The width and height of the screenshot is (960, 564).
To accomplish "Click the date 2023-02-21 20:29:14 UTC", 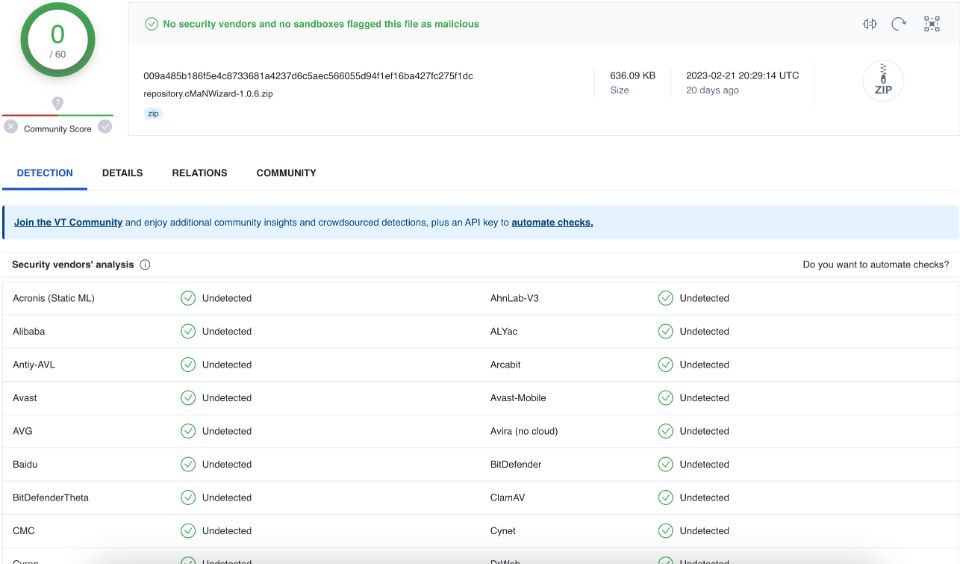I will click(x=742, y=75).
